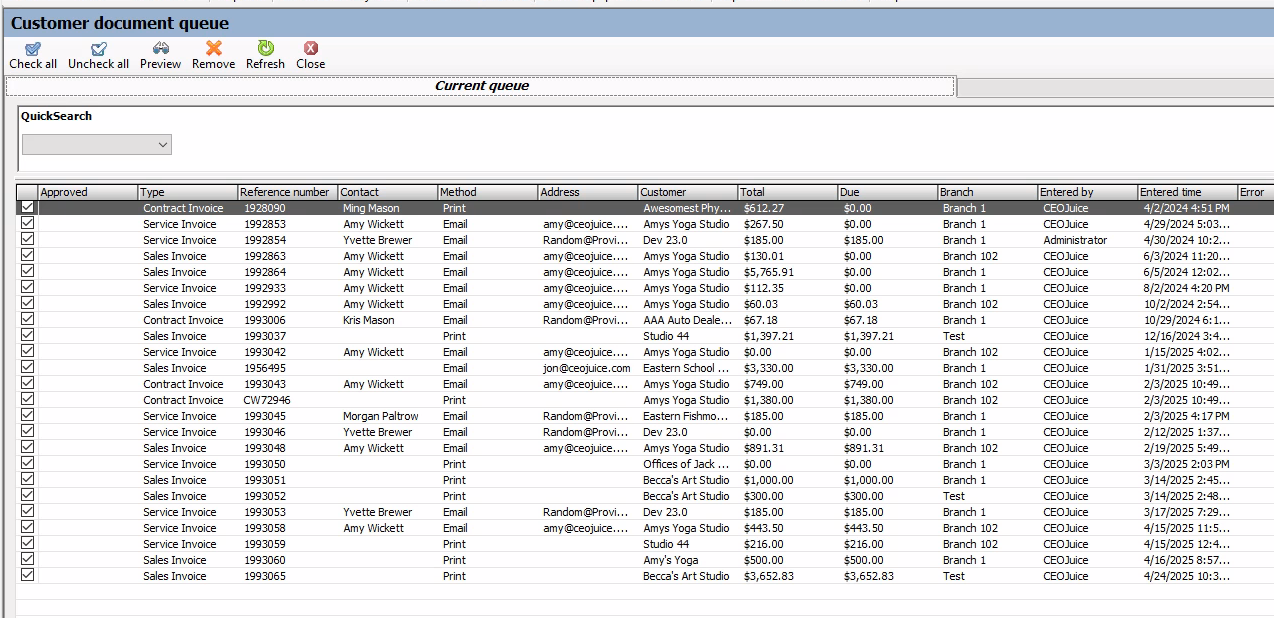Uncheck the checkbox for reference 1992853
1274x618 pixels.
[27, 224]
